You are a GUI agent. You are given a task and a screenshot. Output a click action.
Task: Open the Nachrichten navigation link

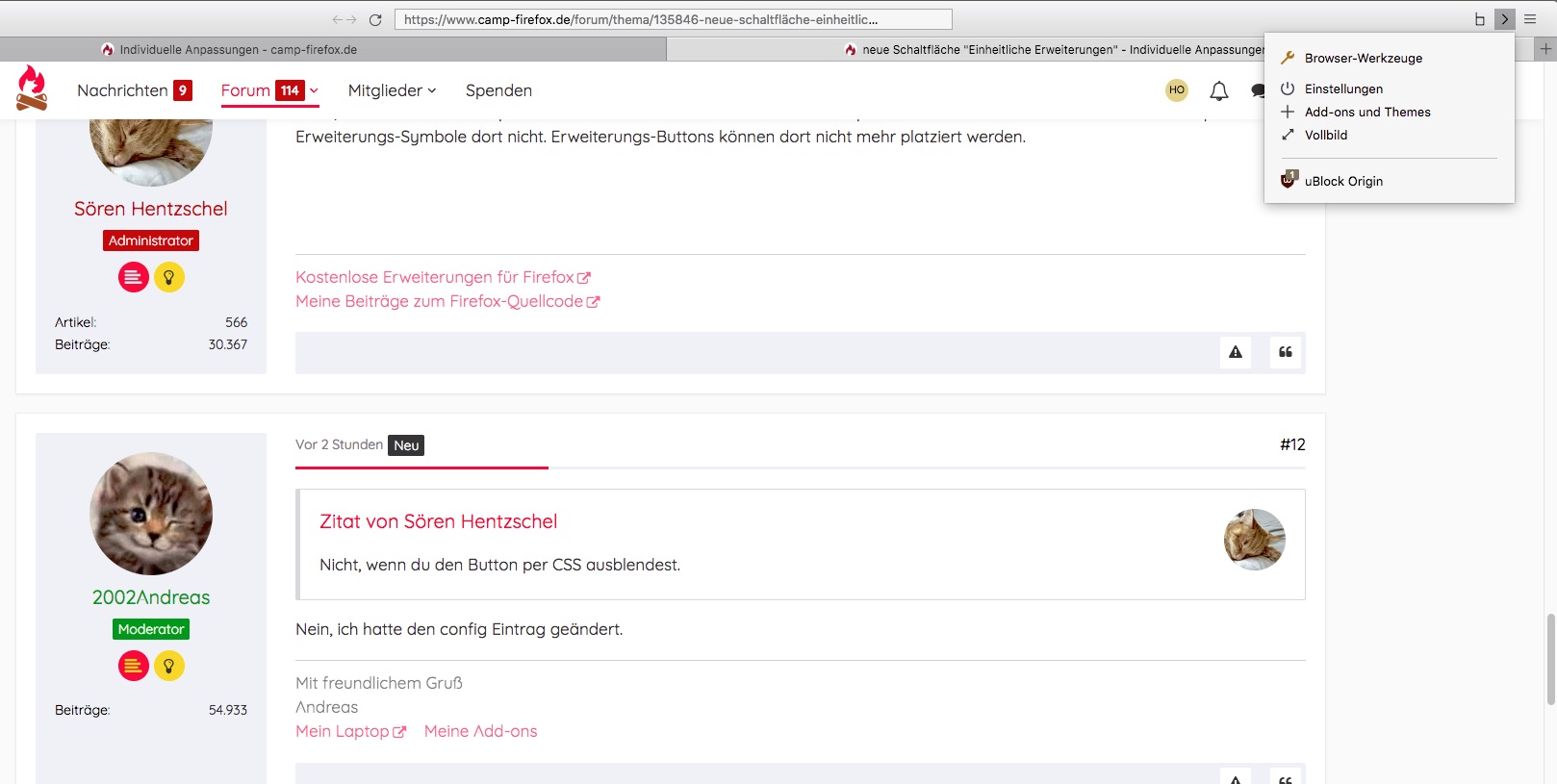pos(122,90)
